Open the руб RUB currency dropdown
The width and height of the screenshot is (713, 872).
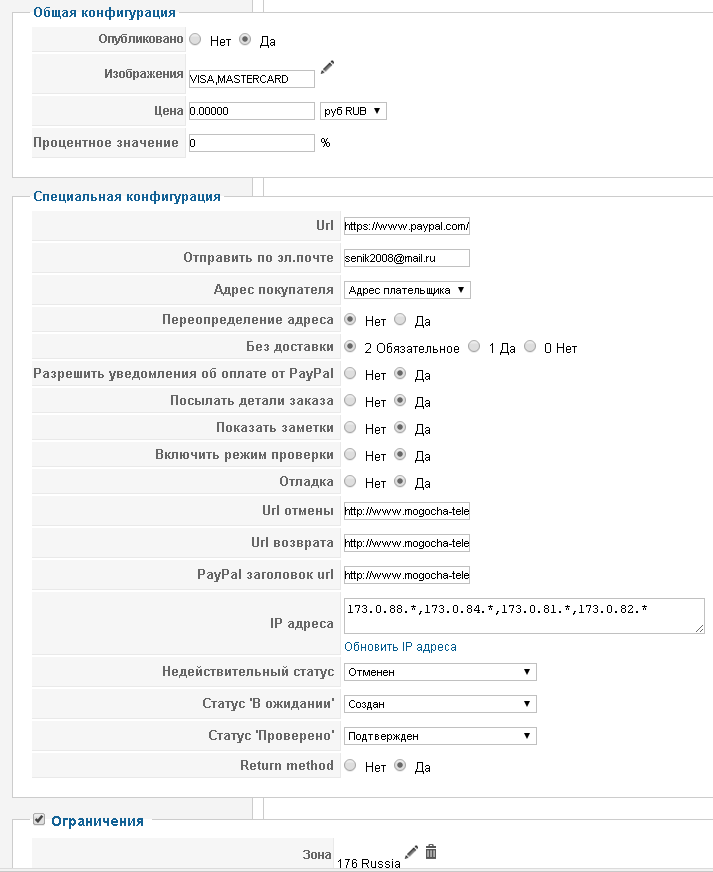coord(353,111)
